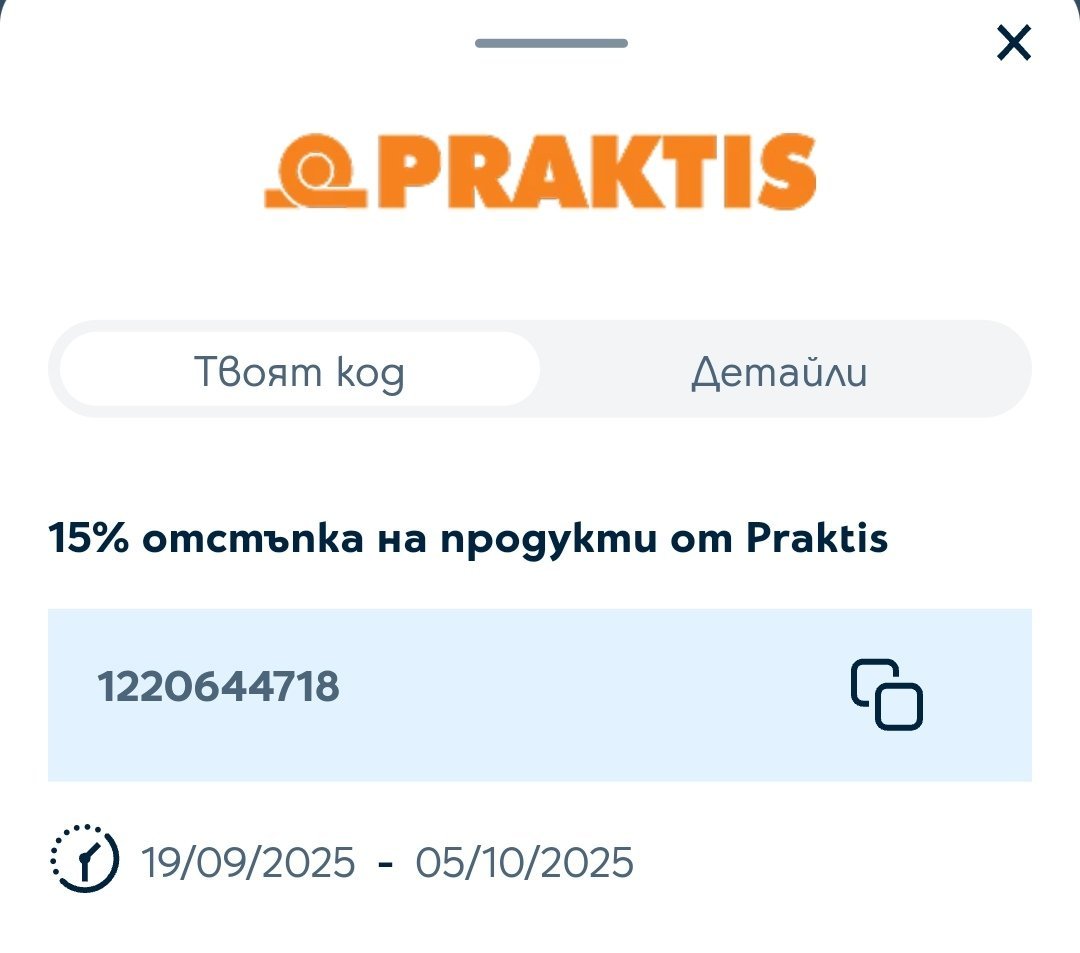
Task: Switch to the Детайли tab
Action: click(x=779, y=373)
